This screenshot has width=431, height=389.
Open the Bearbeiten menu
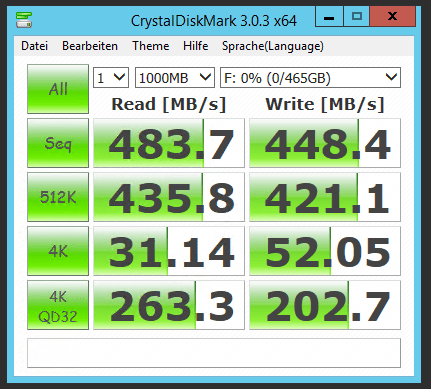(x=90, y=46)
